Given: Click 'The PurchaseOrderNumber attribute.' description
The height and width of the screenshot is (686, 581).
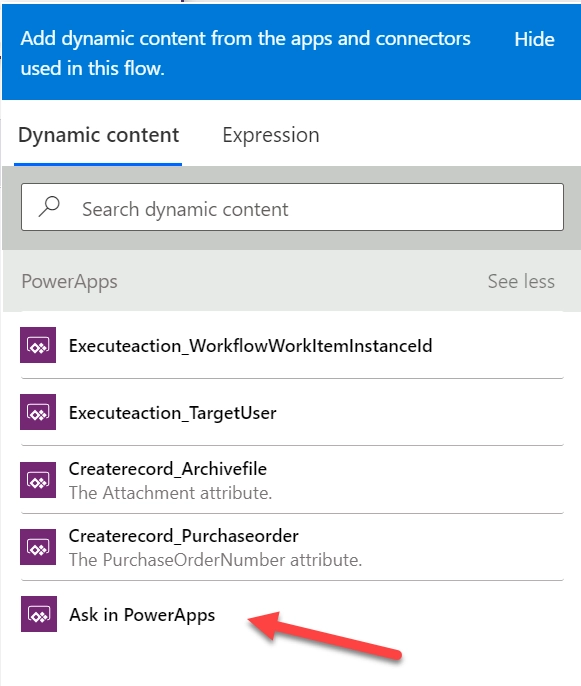Looking at the screenshot, I should [215, 560].
